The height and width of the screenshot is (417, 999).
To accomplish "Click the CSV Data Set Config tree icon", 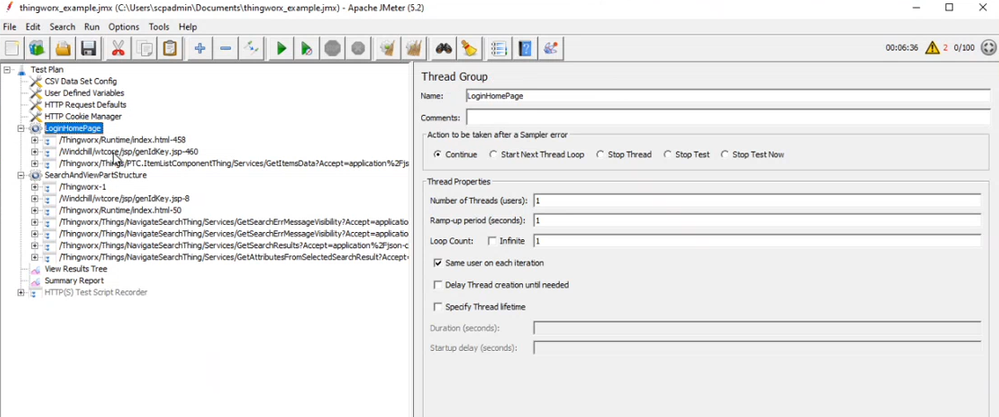I will pyautogui.click(x=35, y=81).
